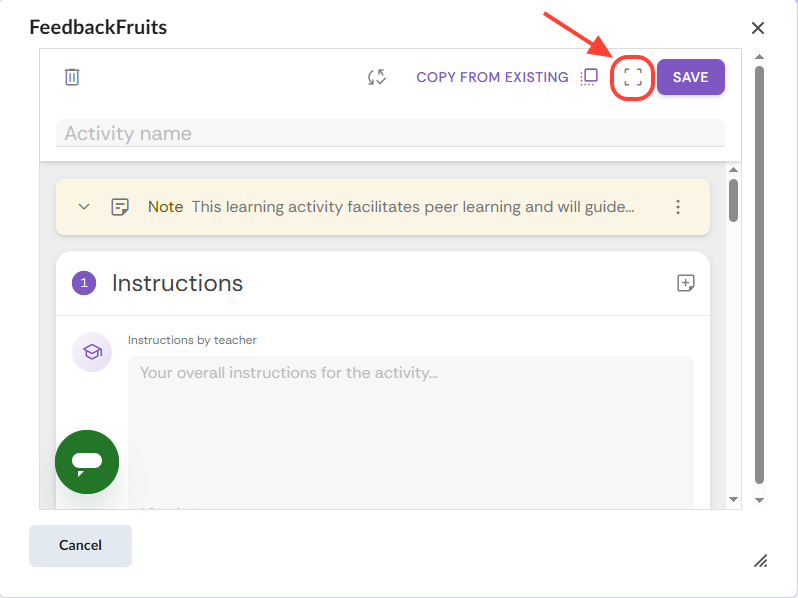Click the teacher graduation cap avatar

(x=92, y=352)
